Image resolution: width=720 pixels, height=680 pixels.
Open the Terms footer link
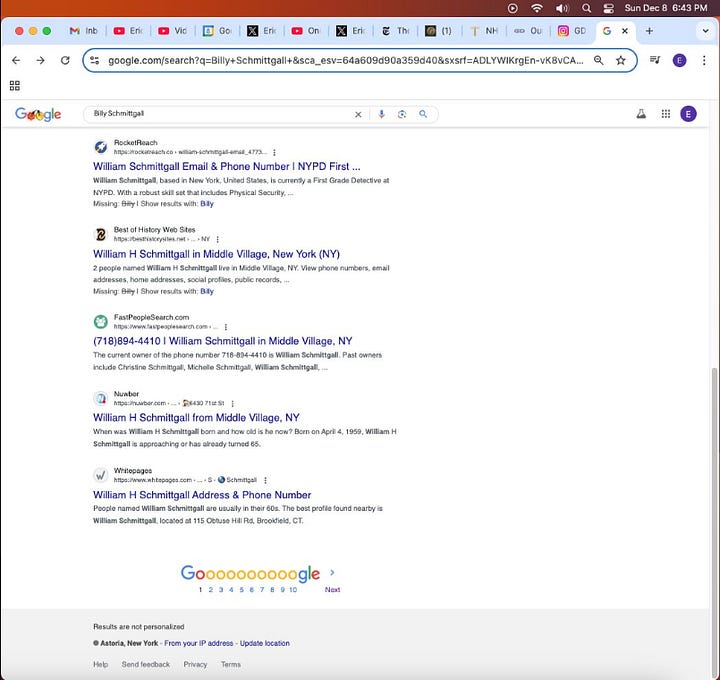[231, 664]
